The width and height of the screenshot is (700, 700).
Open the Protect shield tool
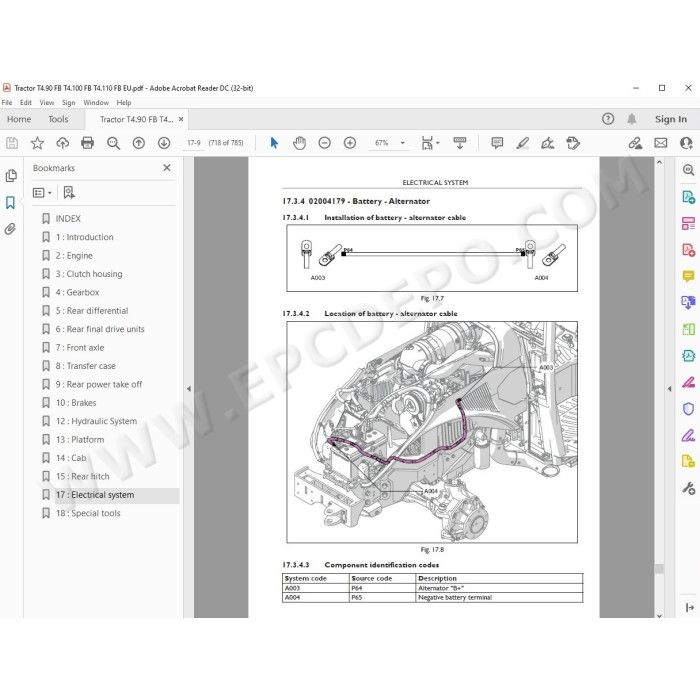pos(688,409)
